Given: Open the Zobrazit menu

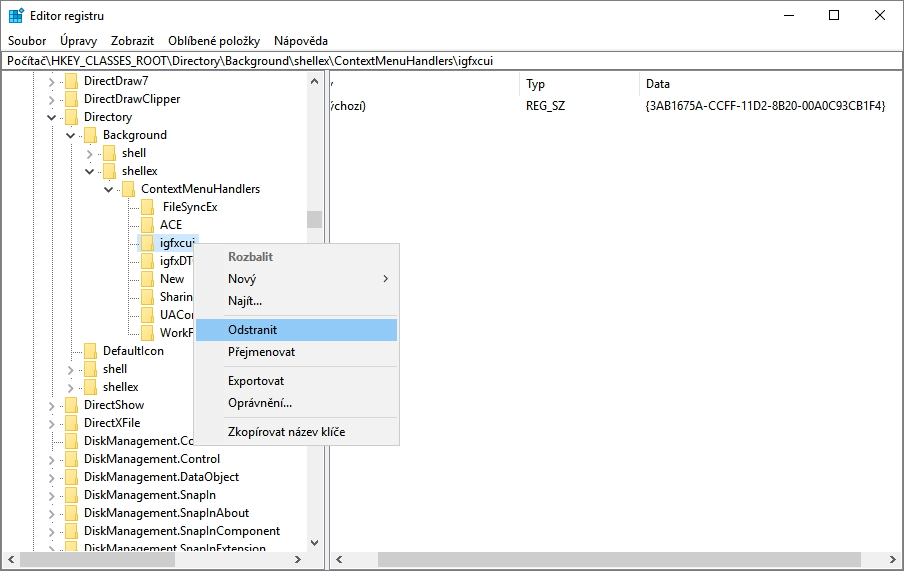Looking at the screenshot, I should (133, 41).
